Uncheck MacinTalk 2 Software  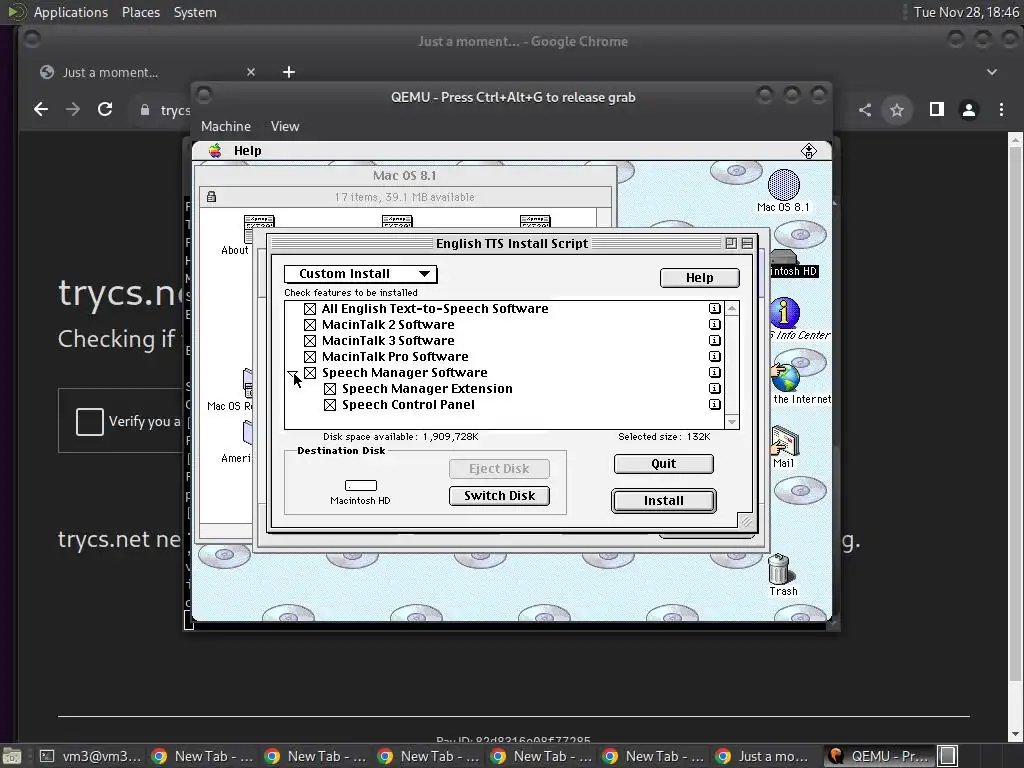point(310,325)
